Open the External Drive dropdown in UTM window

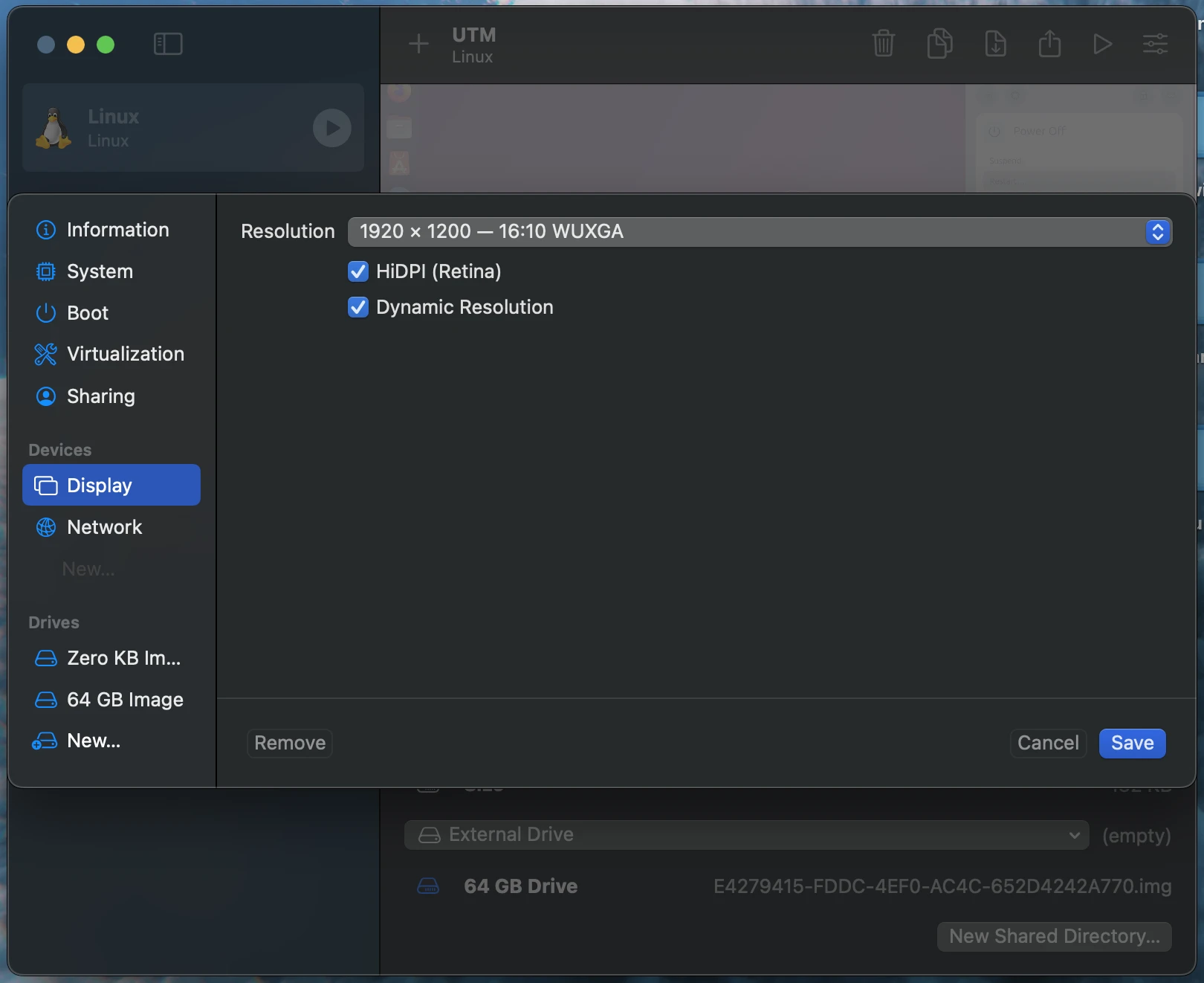coord(747,835)
